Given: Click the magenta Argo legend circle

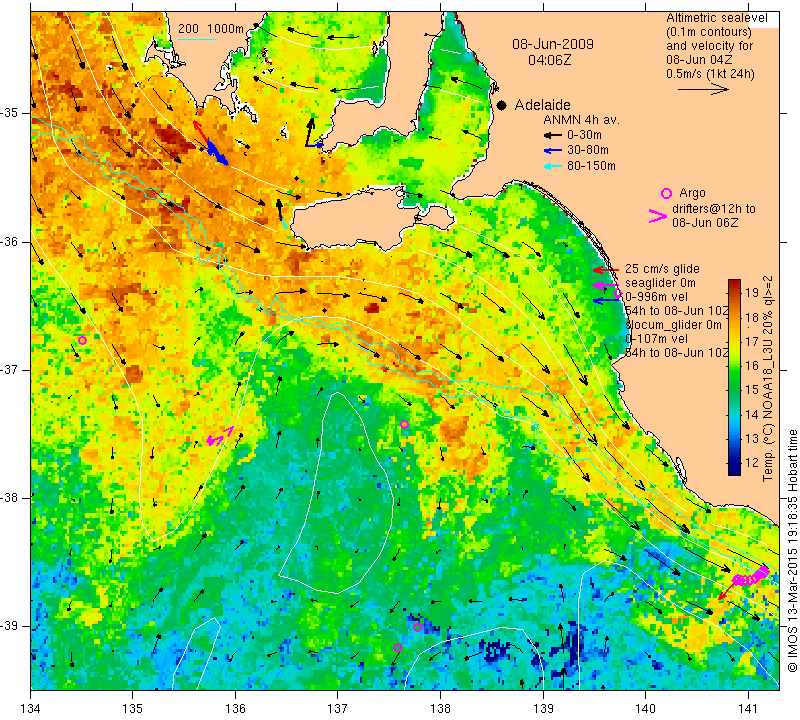Looking at the screenshot, I should 666,193.
